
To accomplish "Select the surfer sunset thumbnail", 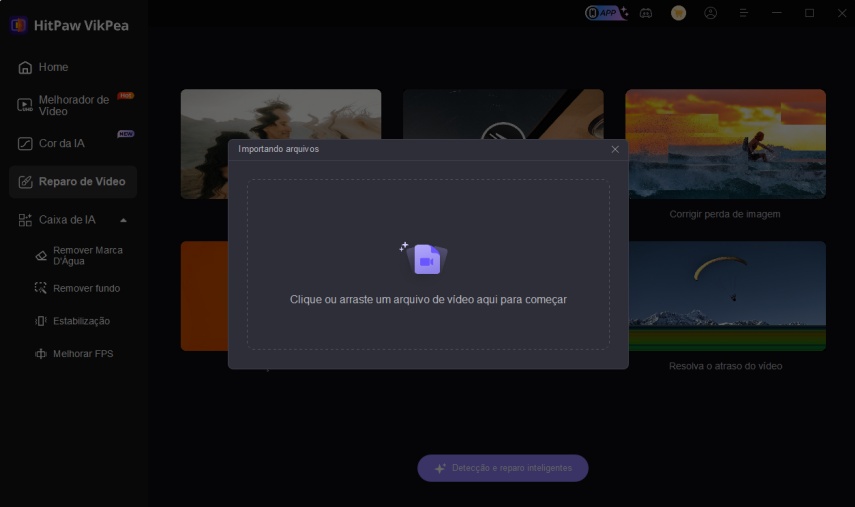I will coord(727,144).
